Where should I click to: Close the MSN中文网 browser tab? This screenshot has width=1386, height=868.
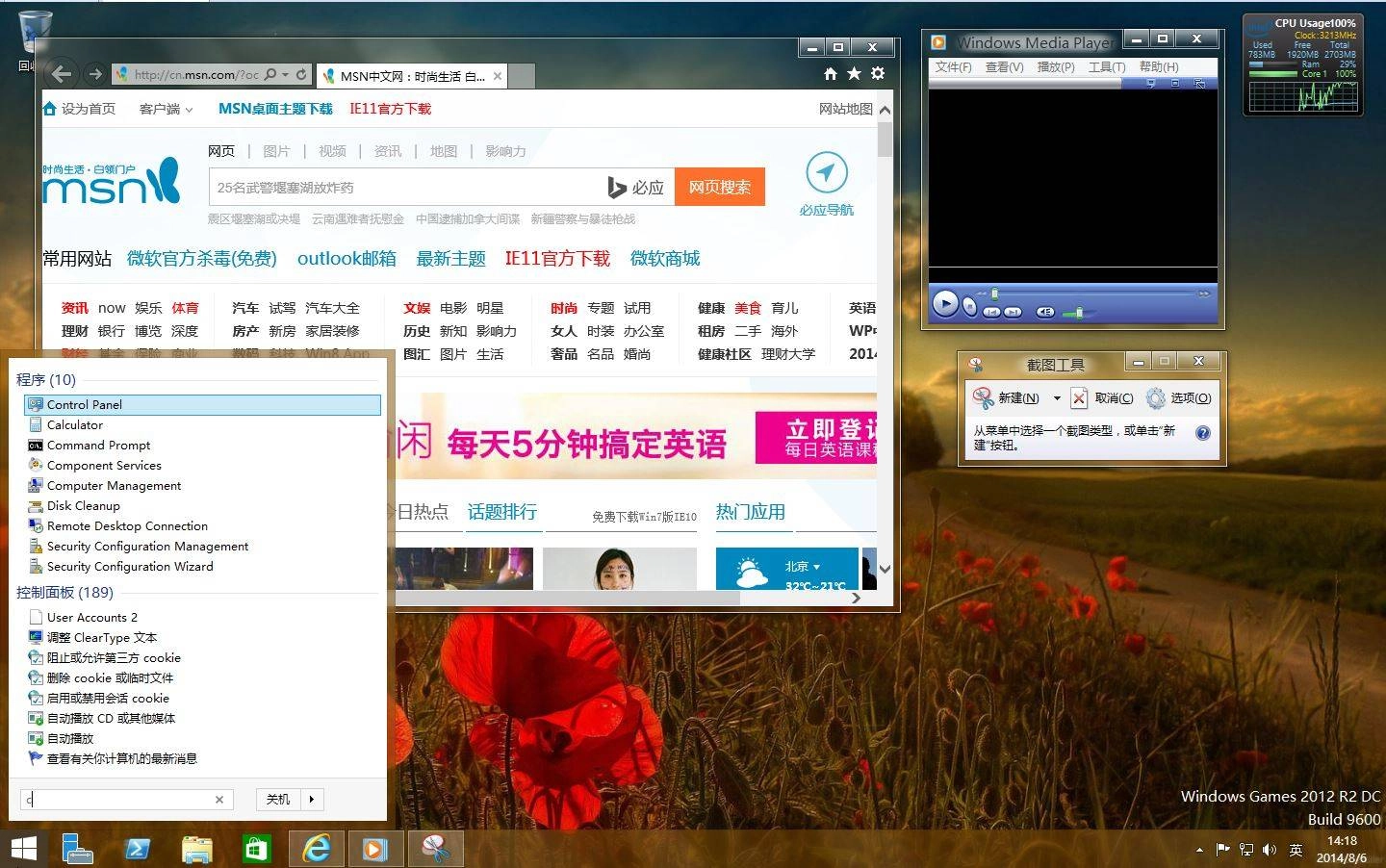point(497,76)
